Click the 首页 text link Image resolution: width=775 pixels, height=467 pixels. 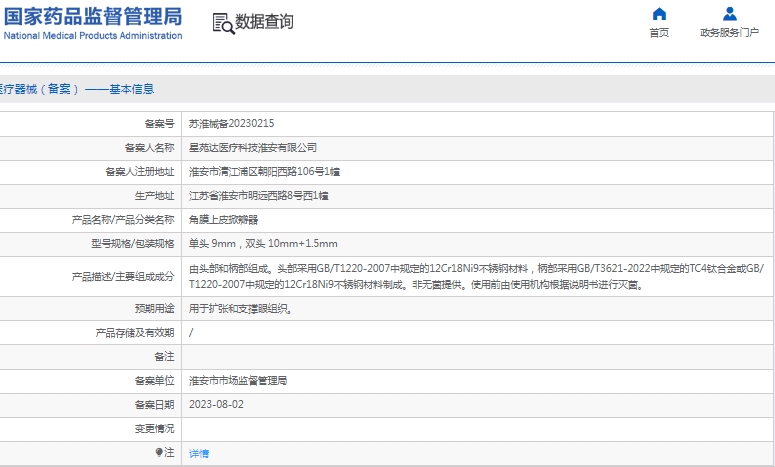659,33
